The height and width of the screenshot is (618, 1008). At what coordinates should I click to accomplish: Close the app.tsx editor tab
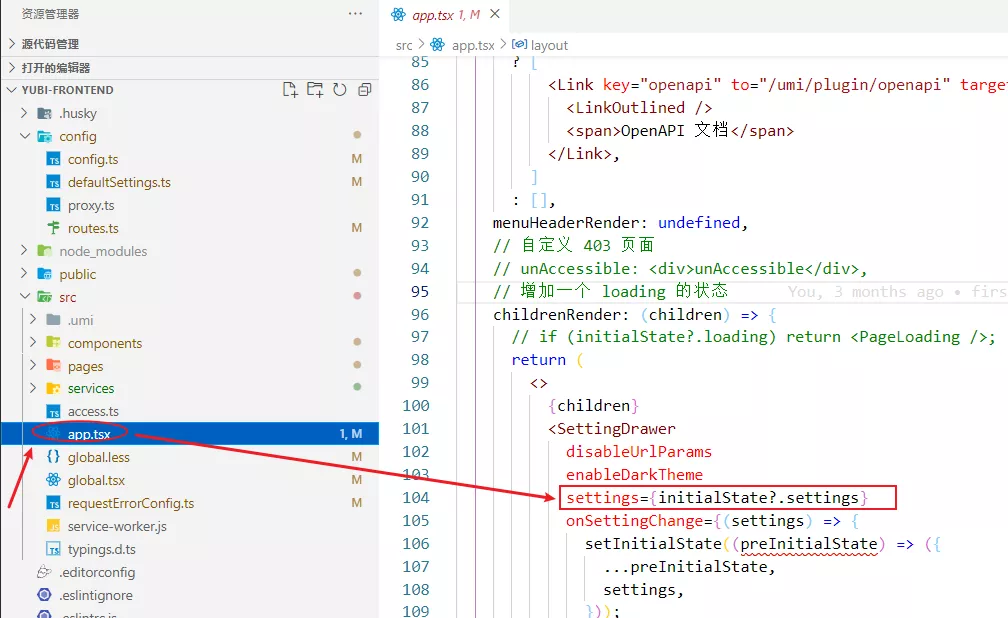pyautogui.click(x=494, y=14)
